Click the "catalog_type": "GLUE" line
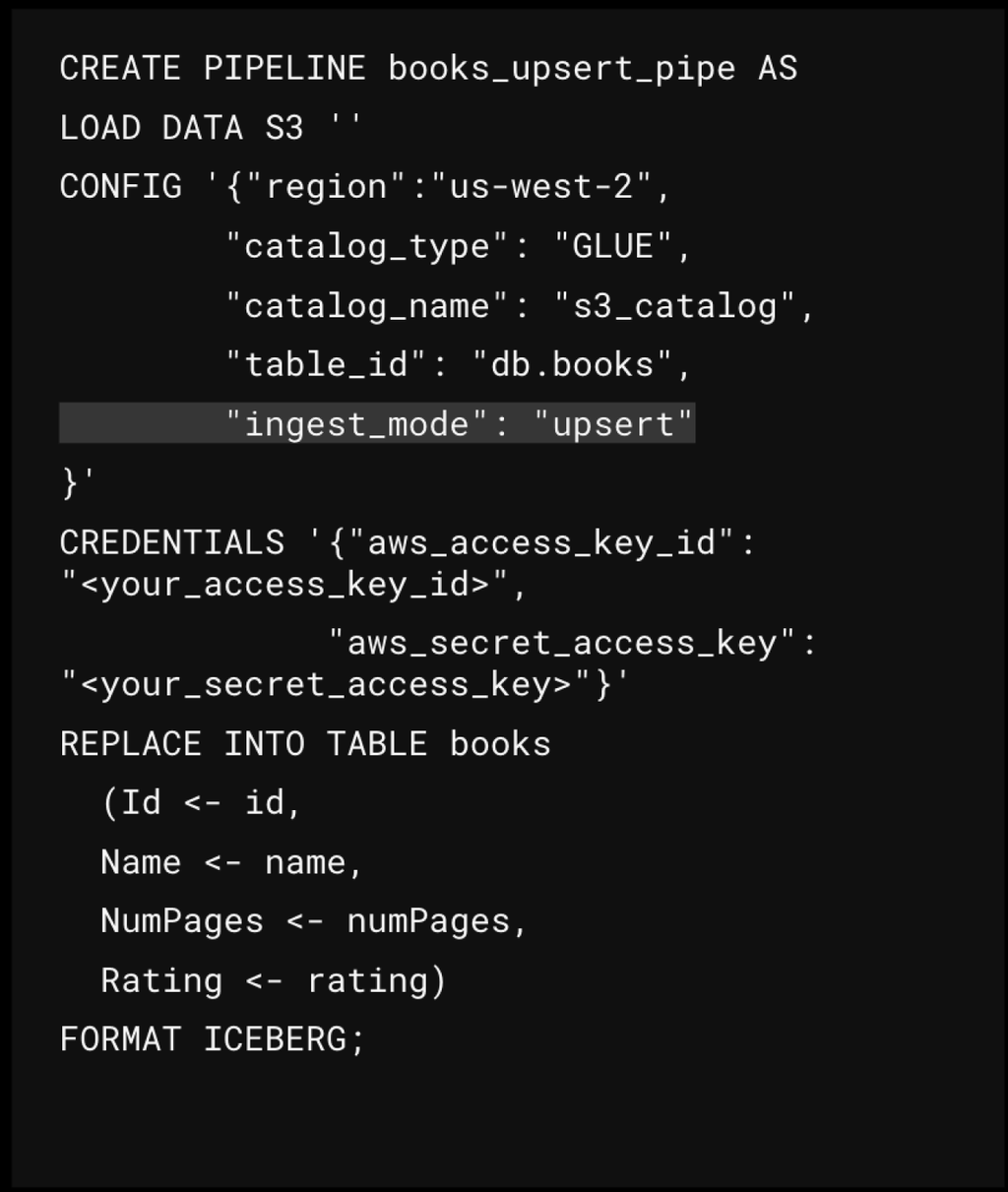This screenshot has height=1192, width=1008. (x=459, y=246)
